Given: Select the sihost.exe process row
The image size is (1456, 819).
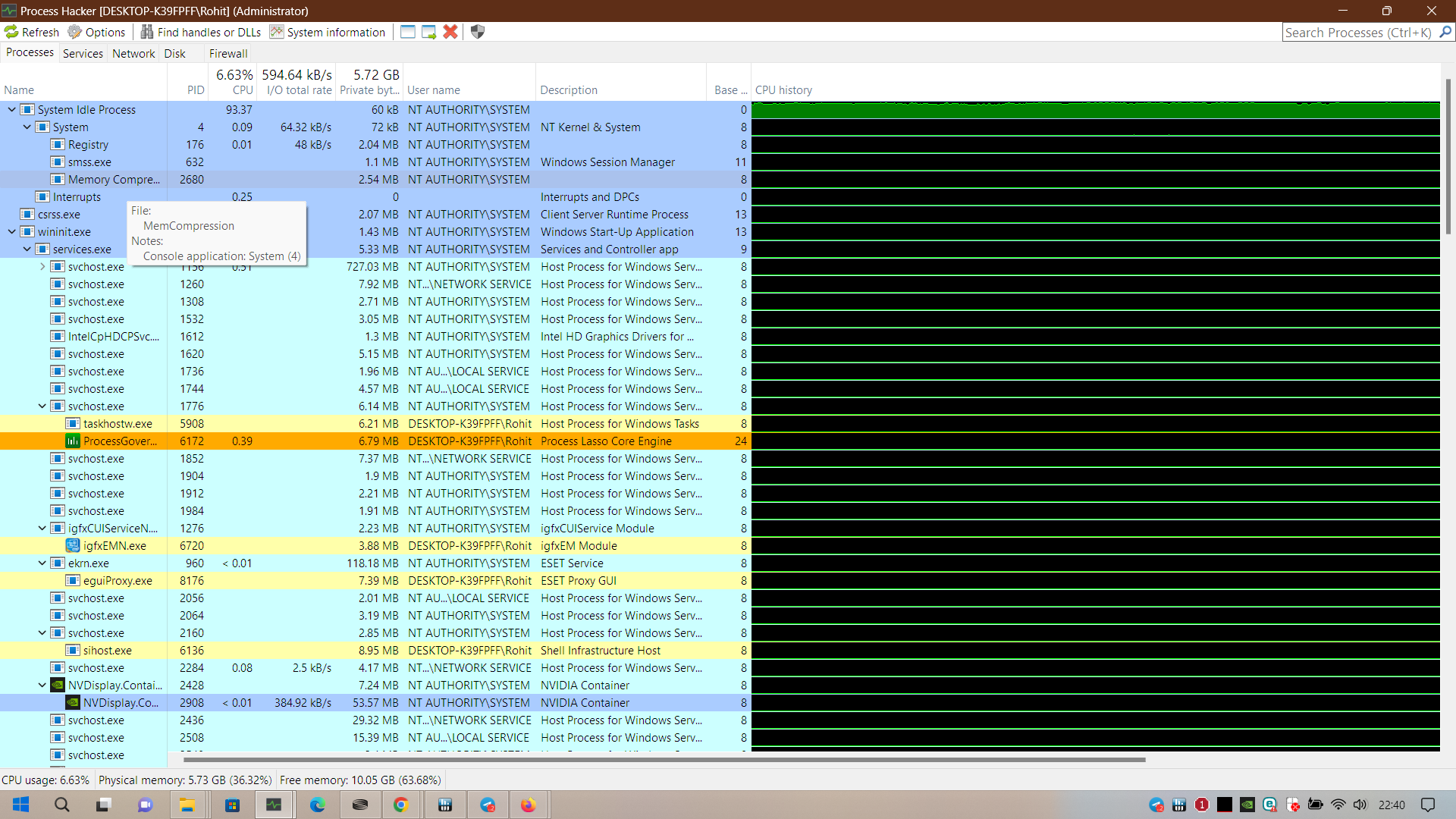Looking at the screenshot, I should click(x=375, y=651).
